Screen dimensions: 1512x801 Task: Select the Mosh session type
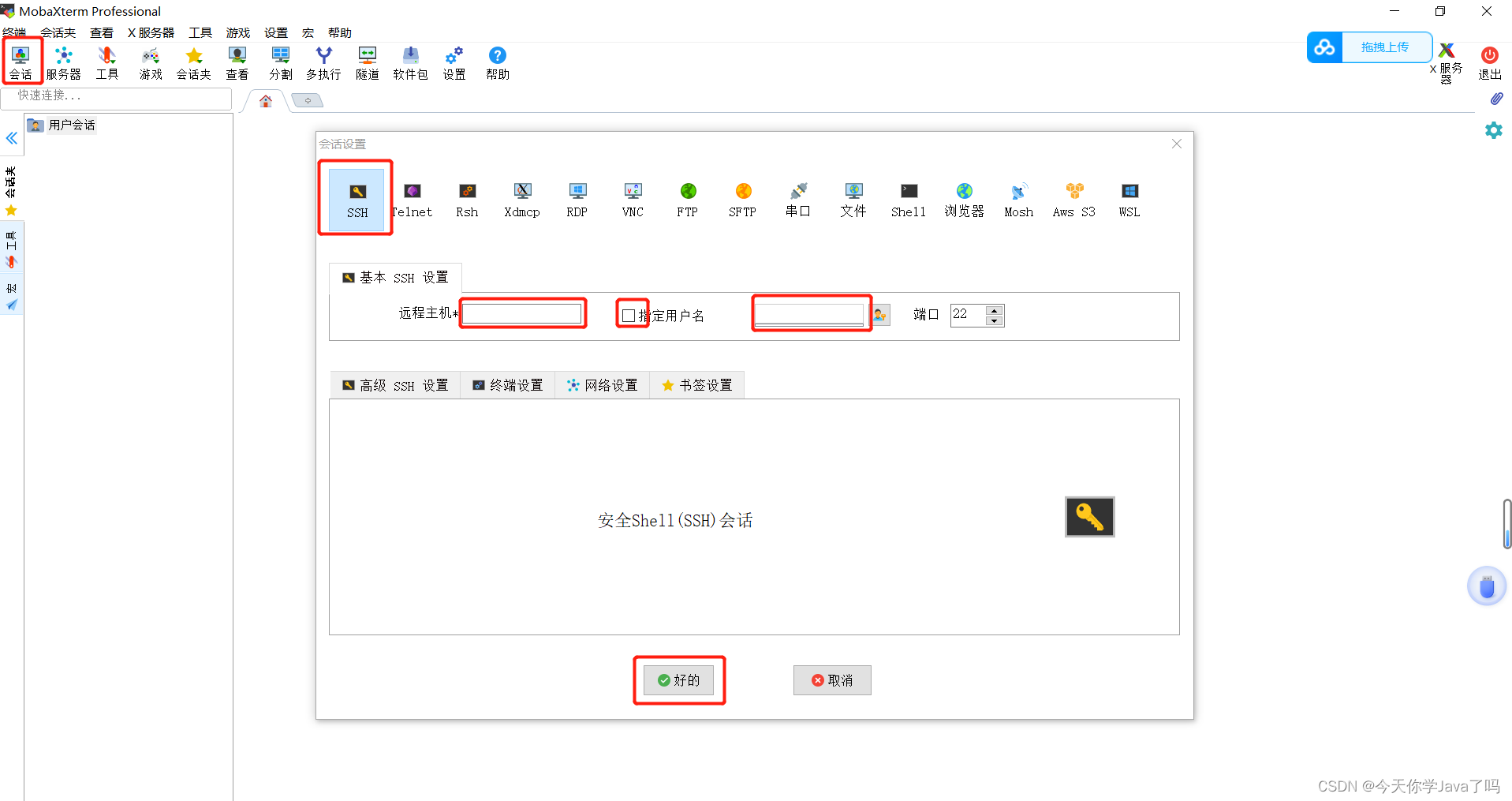(x=1019, y=200)
